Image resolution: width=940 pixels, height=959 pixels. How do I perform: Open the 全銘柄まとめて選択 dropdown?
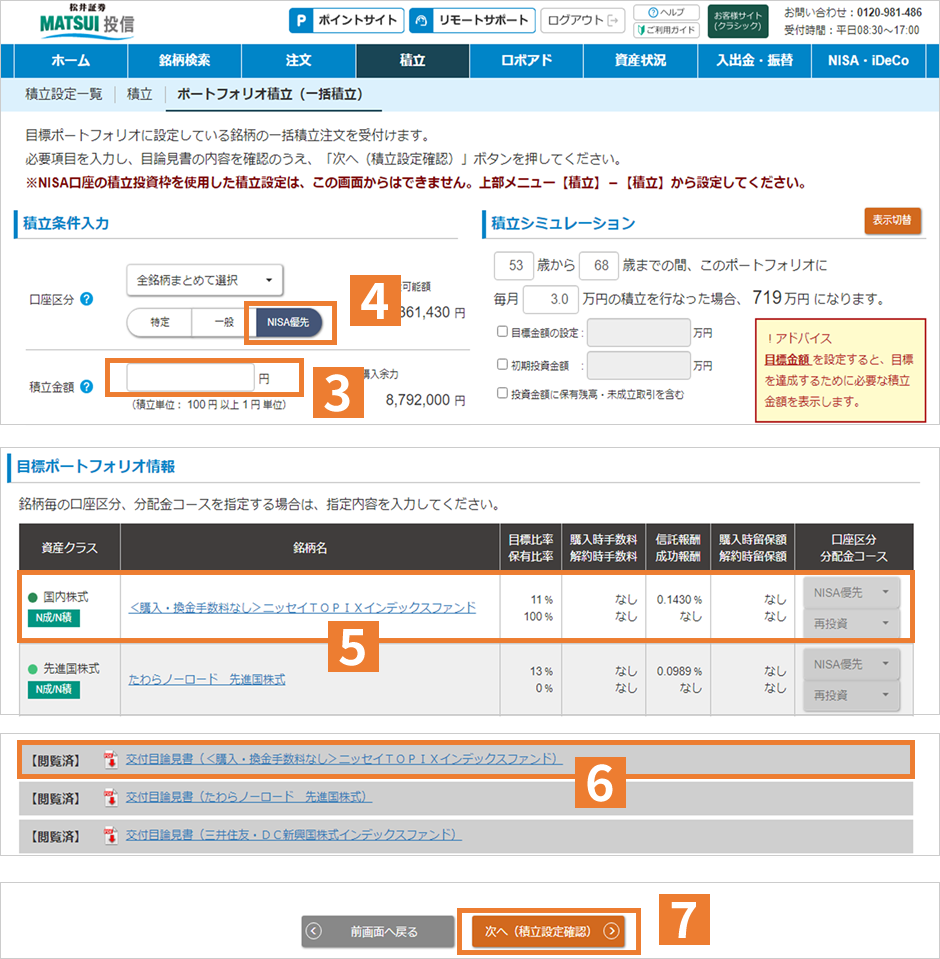[x=204, y=280]
